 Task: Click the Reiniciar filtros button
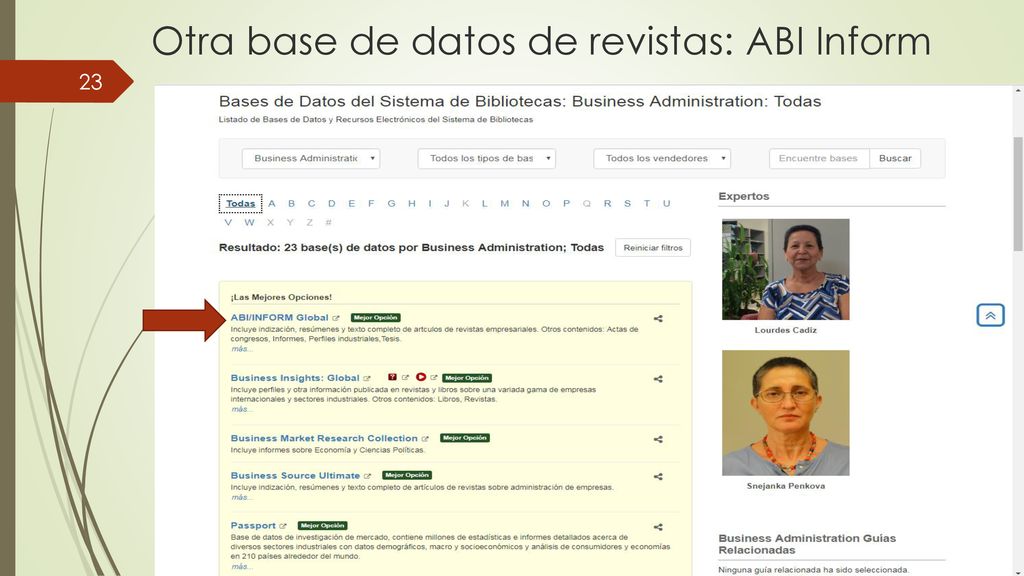[653, 248]
